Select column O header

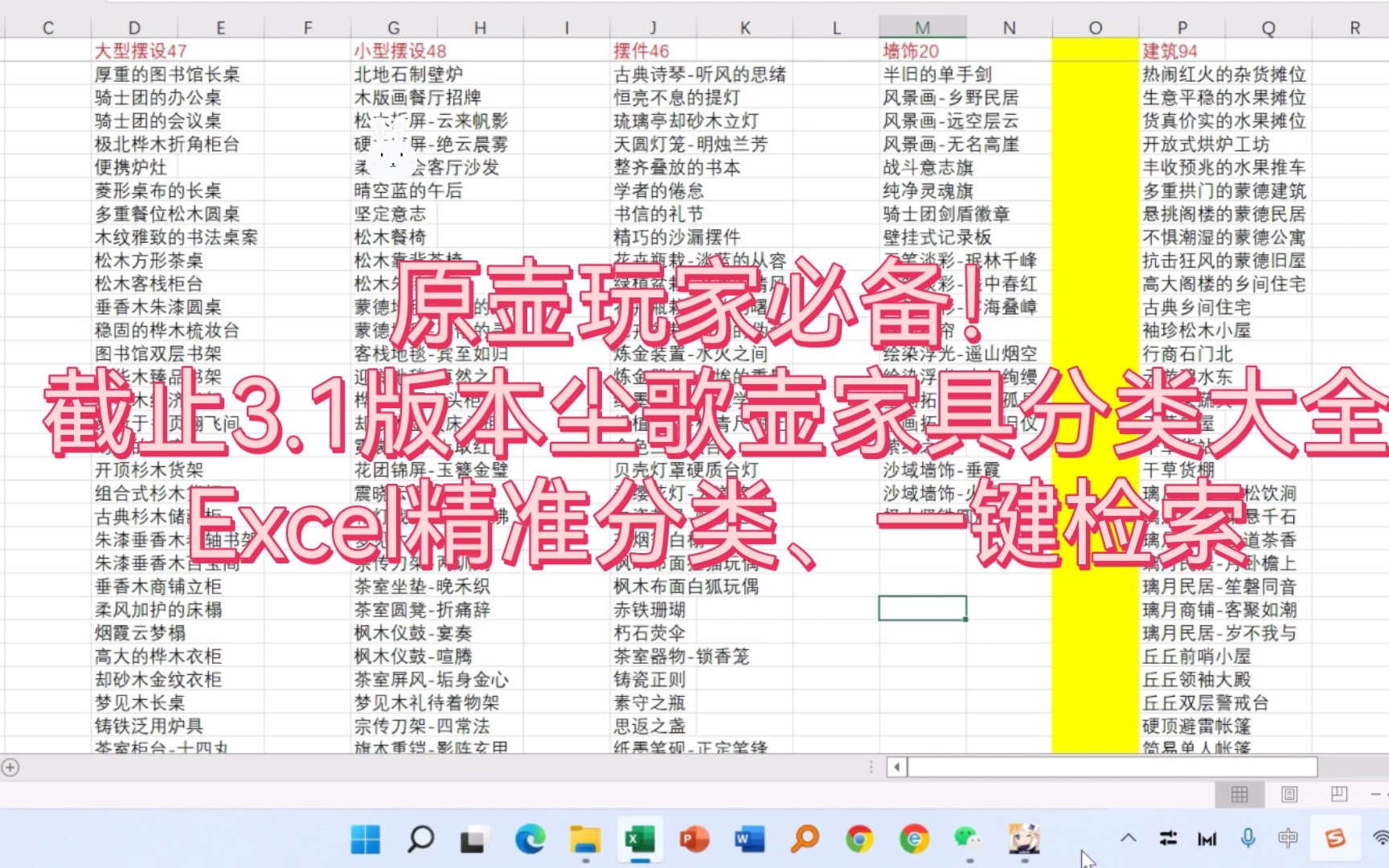point(1096,28)
